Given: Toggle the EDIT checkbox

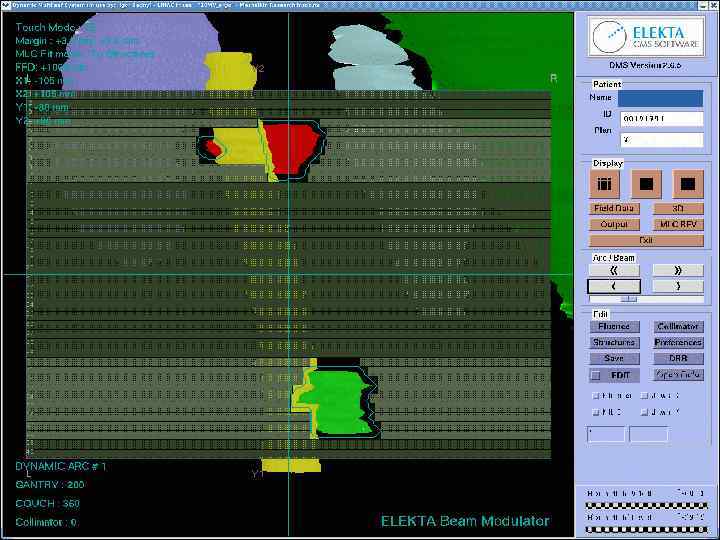Looking at the screenshot, I should click(x=596, y=376).
